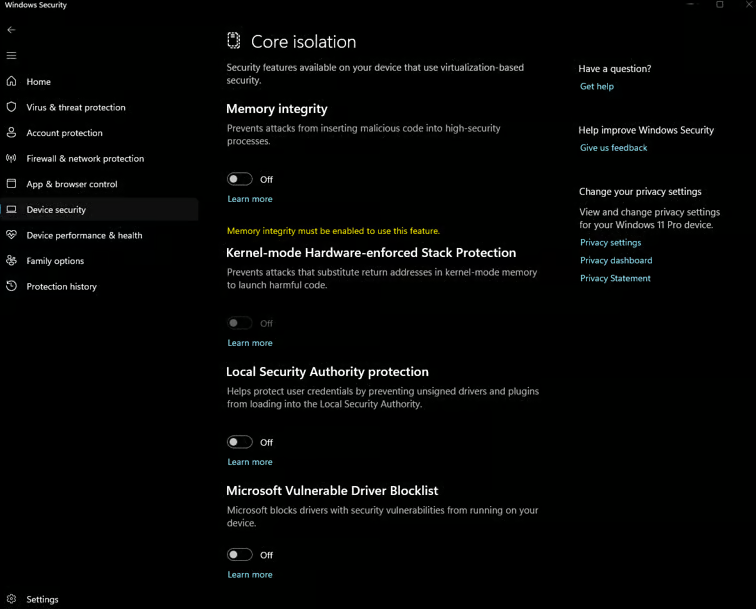Open the hamburger navigation menu icon
Viewport: 756px width, 609px height.
12,55
